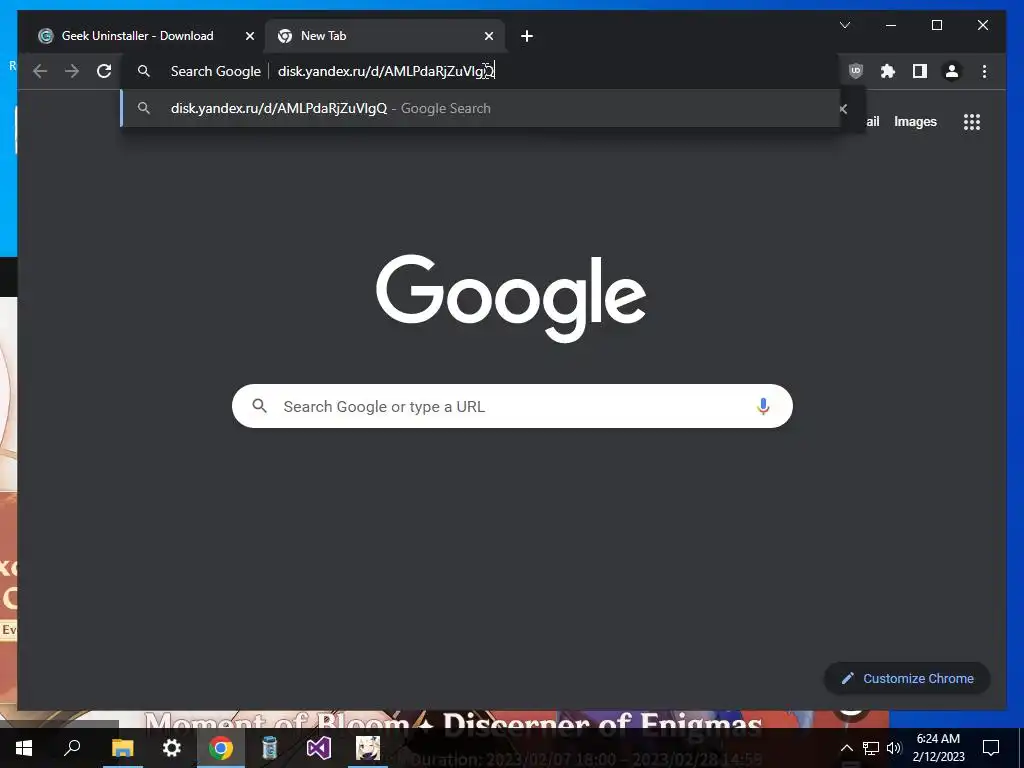
Task: Open Windows taskbar search
Action: point(72,748)
